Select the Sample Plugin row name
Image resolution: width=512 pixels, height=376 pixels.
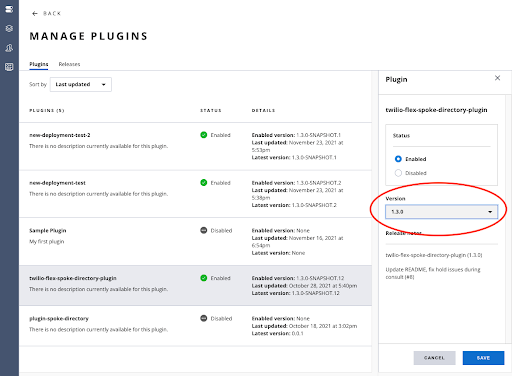(x=48, y=230)
